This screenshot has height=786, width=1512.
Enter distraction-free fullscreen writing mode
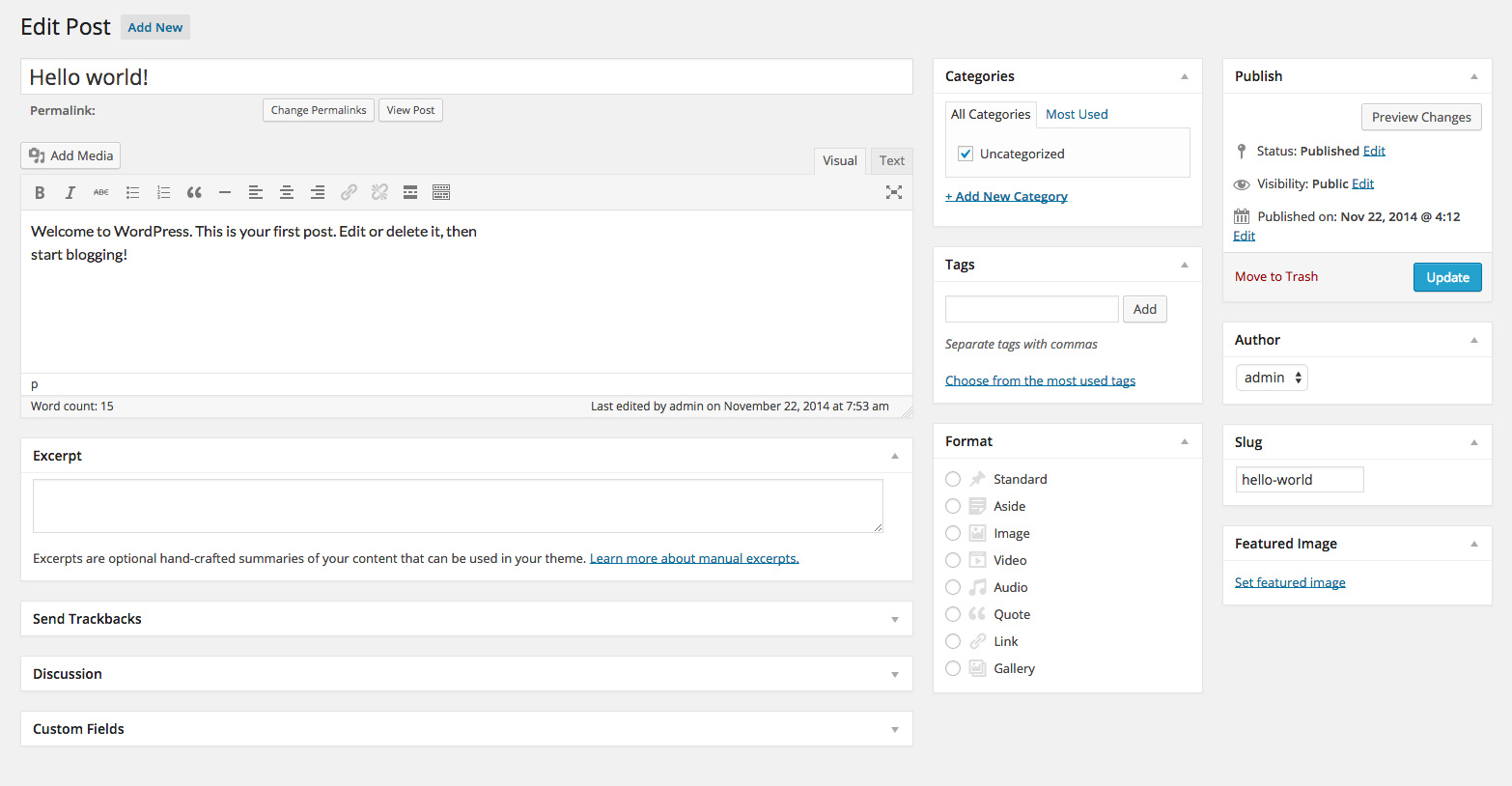click(x=894, y=192)
